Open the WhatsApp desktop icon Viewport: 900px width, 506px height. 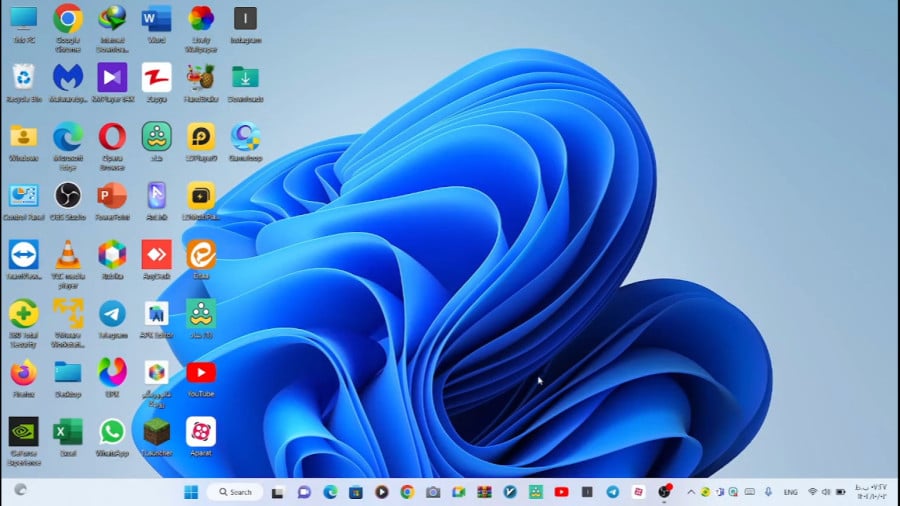tap(112, 431)
